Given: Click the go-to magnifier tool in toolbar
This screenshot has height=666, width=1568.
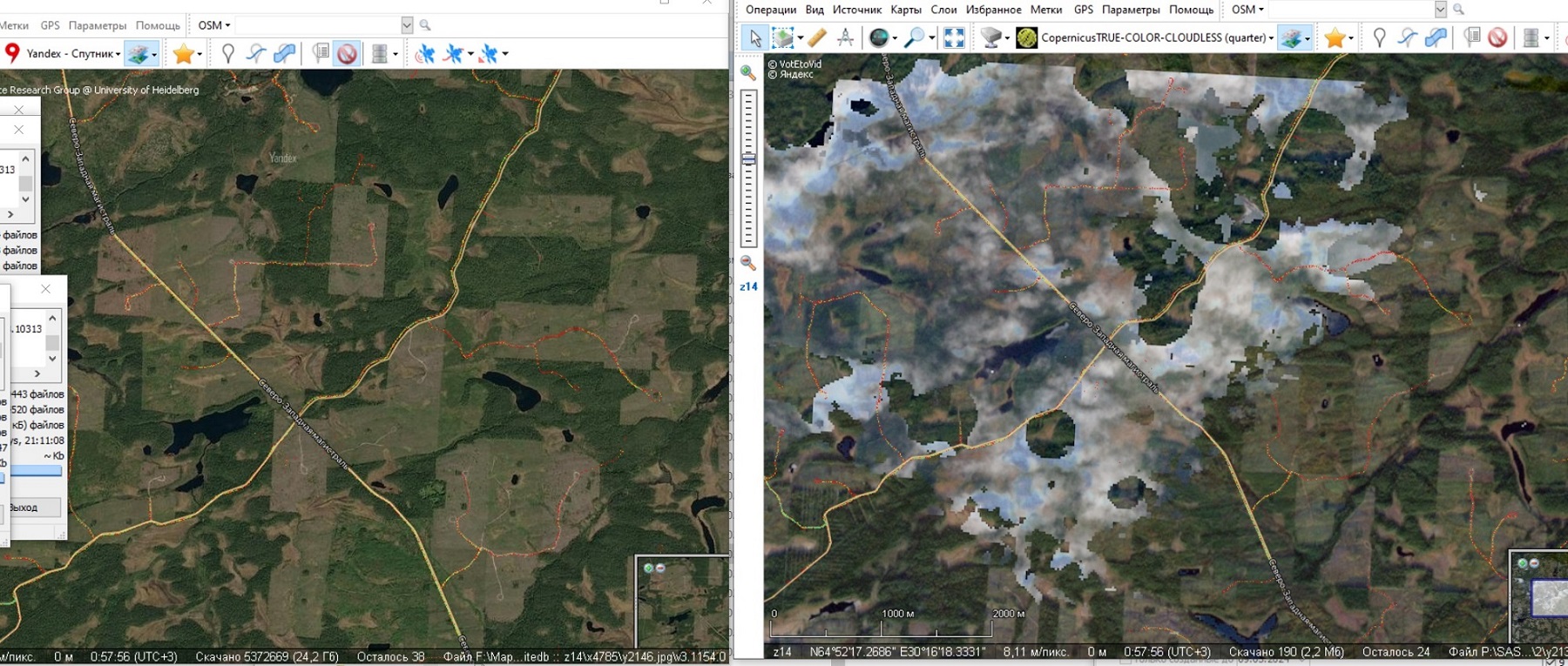Looking at the screenshot, I should tap(913, 37).
